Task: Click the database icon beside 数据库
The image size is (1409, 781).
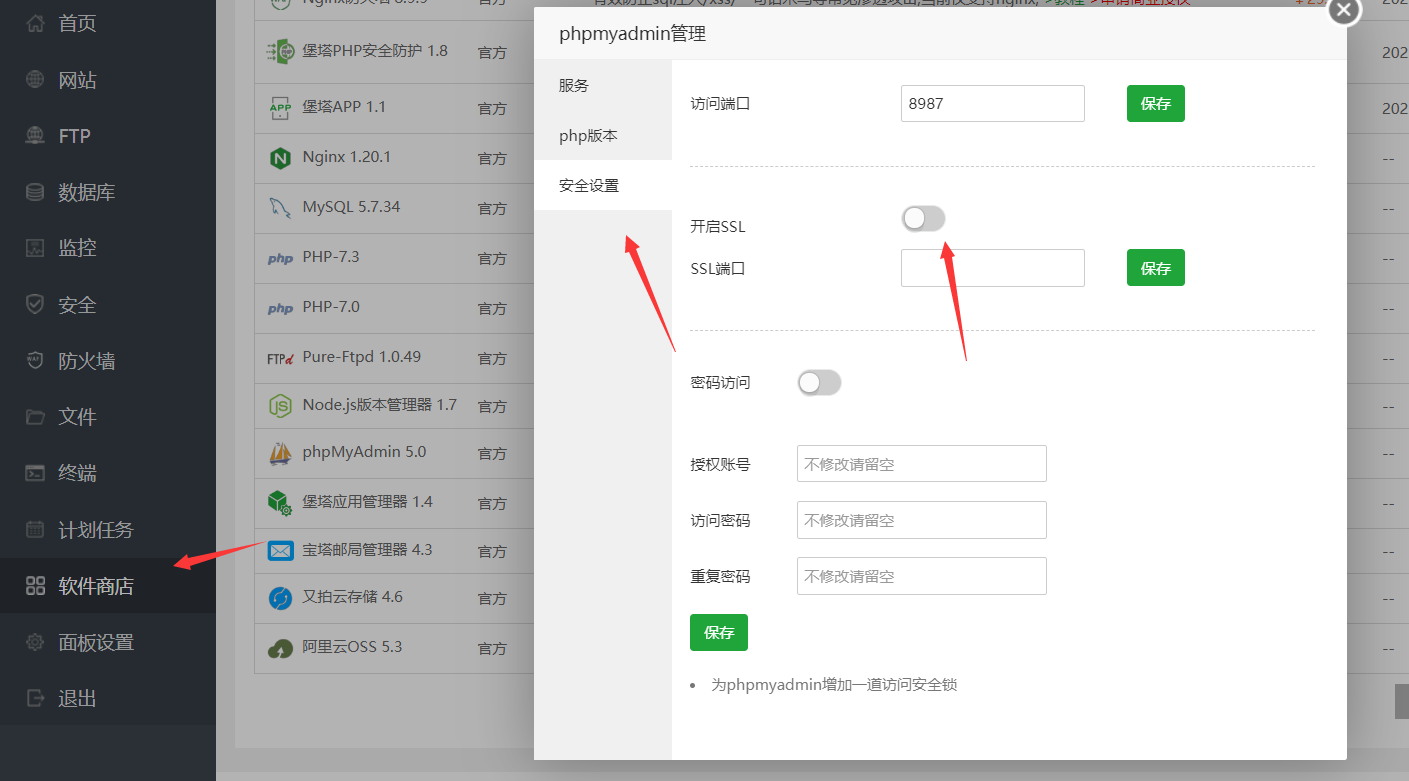Action: (35, 192)
